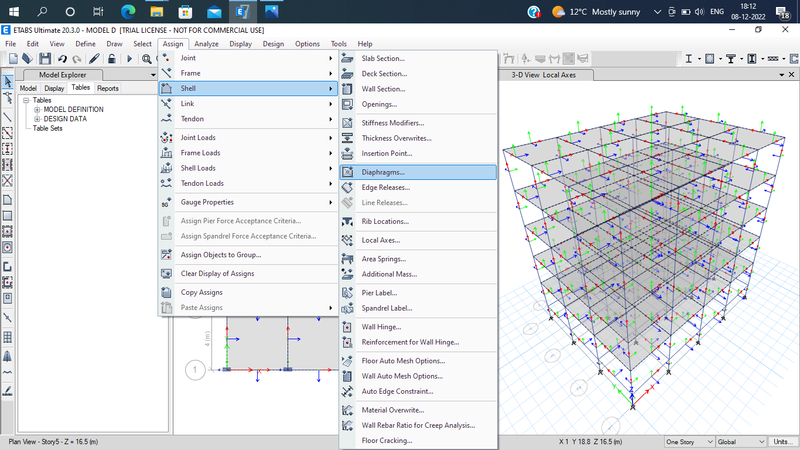The width and height of the screenshot is (800, 450).
Task: Open the Windows search icon
Action: 42,11
